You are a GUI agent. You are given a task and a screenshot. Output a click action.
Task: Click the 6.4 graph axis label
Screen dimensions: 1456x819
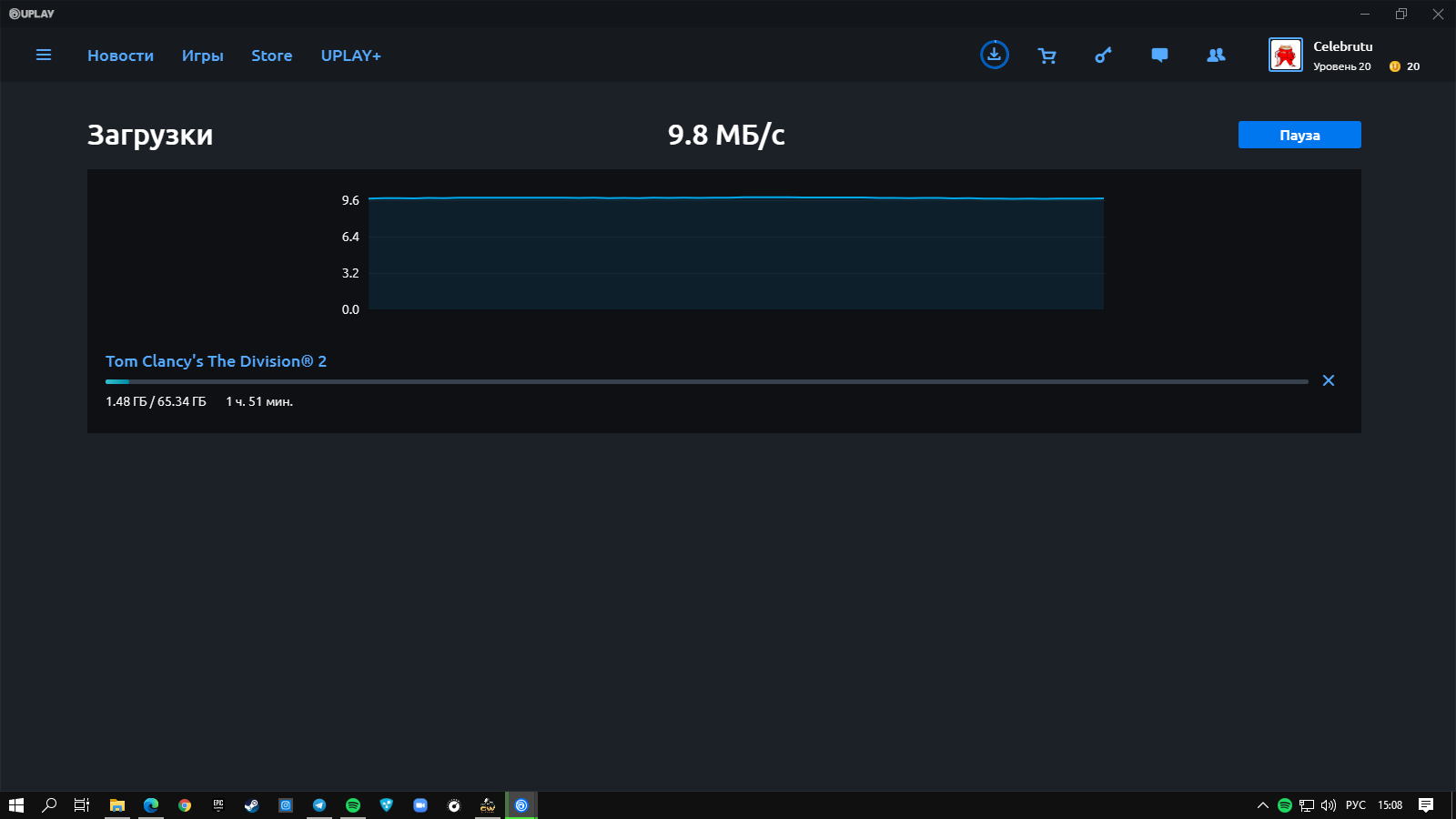click(x=350, y=237)
